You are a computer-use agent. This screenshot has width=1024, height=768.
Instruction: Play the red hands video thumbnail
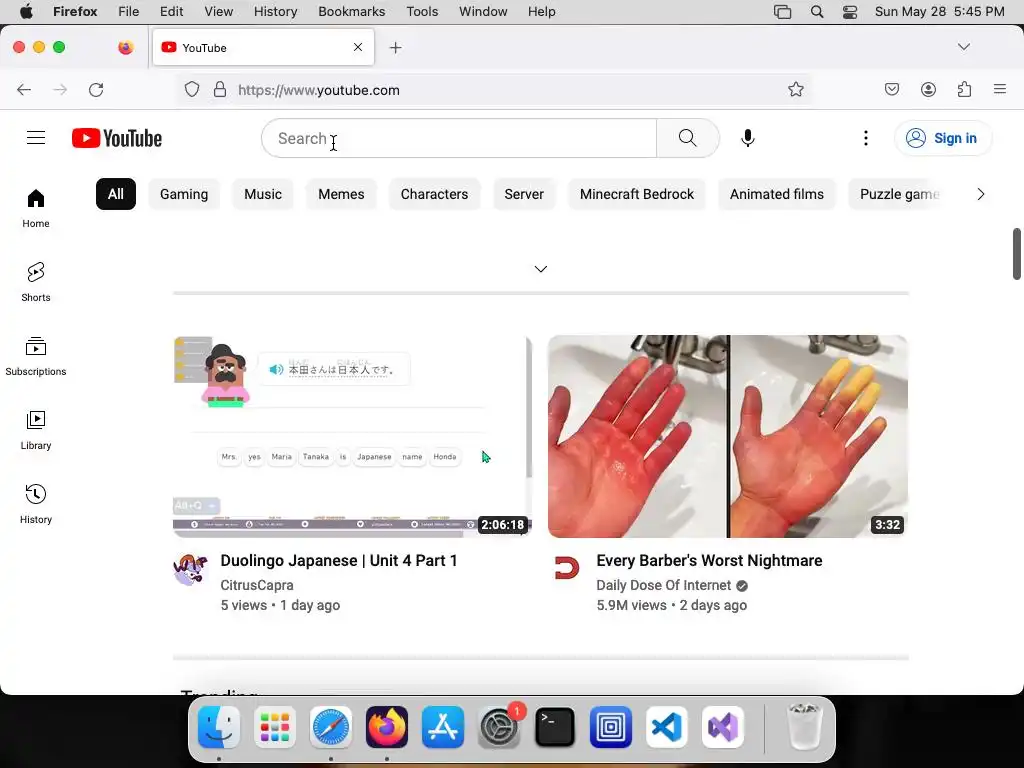[728, 436]
